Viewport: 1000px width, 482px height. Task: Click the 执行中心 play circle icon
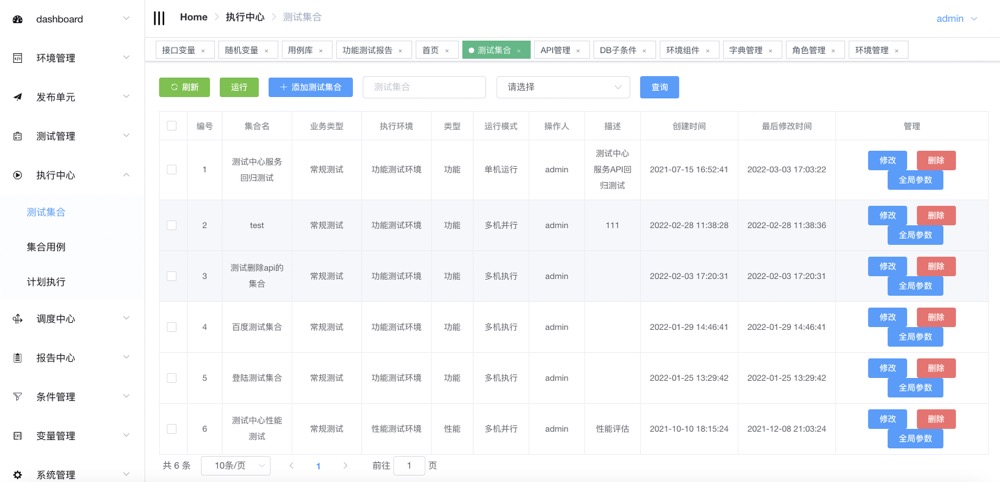click(18, 175)
